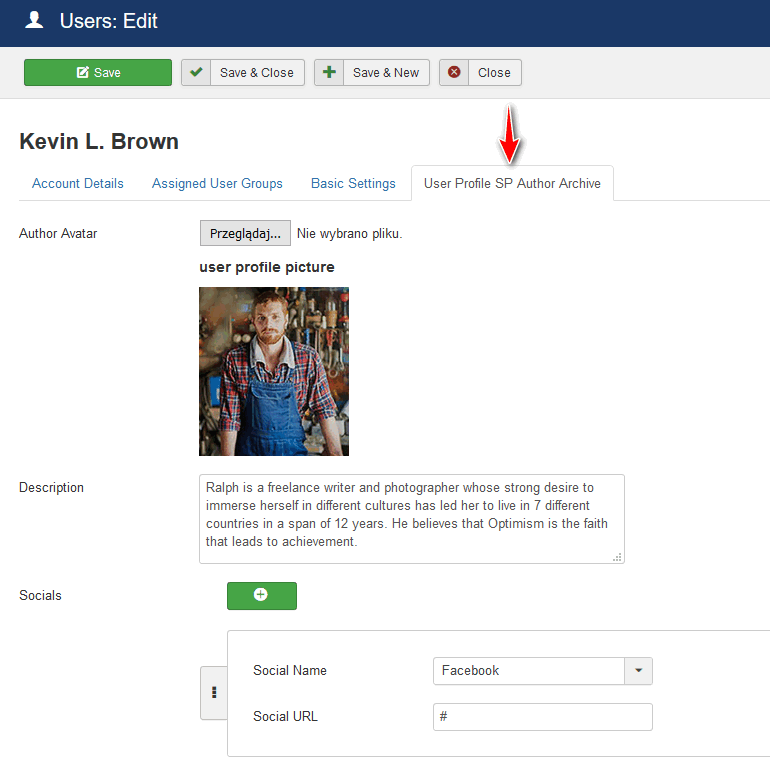The image size is (770, 765).
Task: Select the User Profile SP Author Archive tab
Action: click(512, 184)
